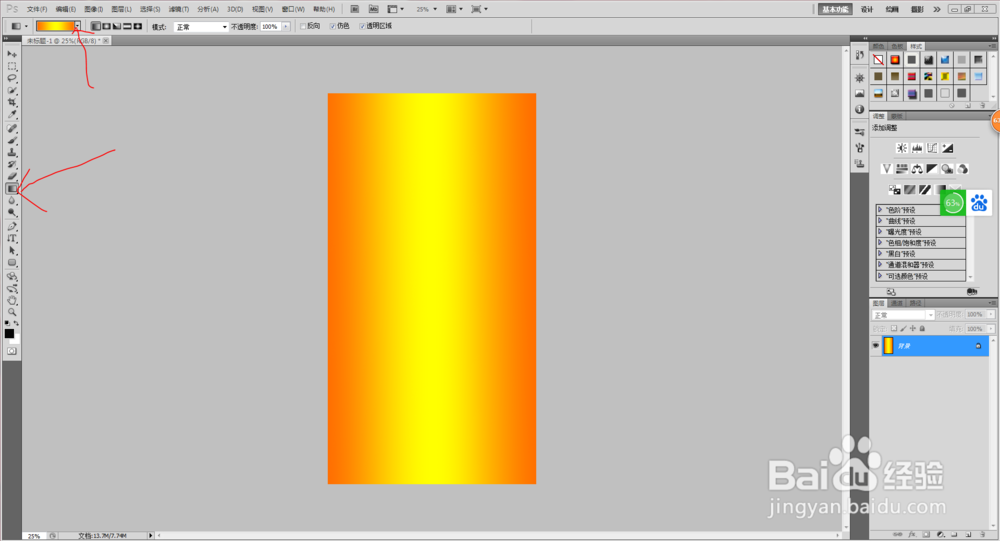Expand the "色阶" presets row

pyautogui.click(x=921, y=210)
